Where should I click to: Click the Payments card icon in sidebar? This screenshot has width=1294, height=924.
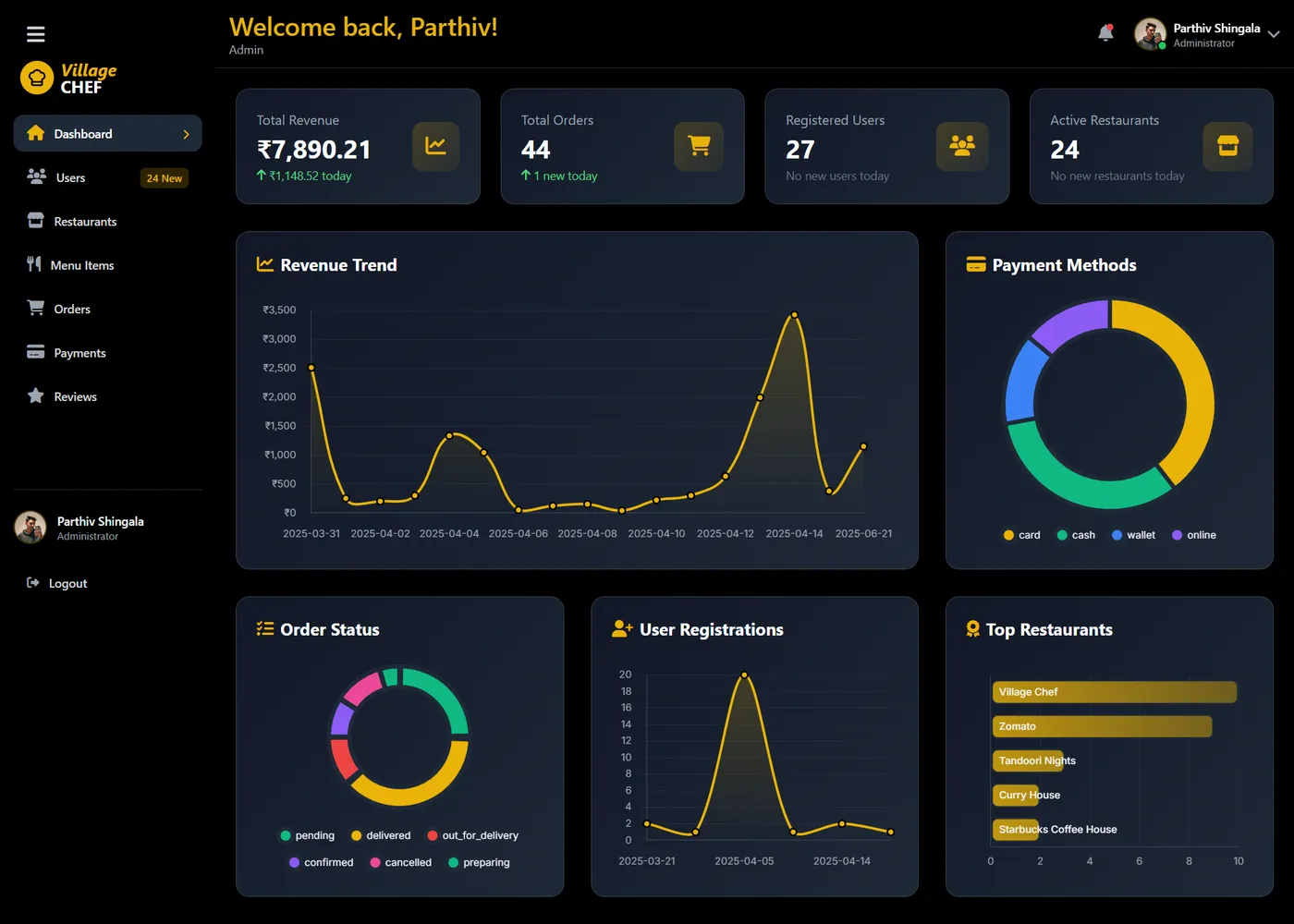pyautogui.click(x=36, y=352)
